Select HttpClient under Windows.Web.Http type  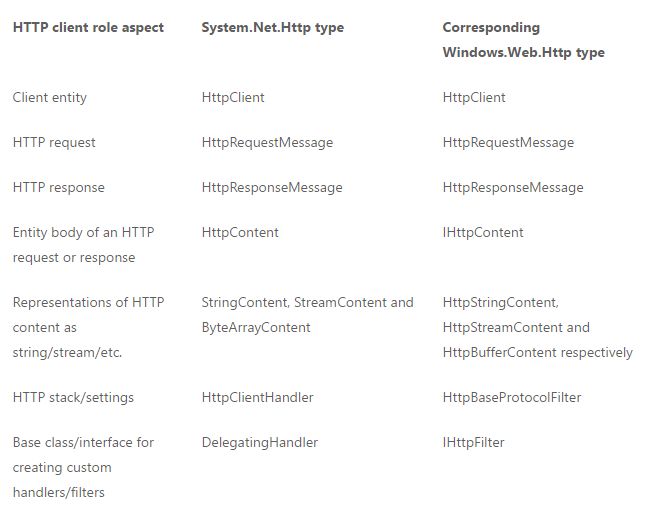coord(474,97)
